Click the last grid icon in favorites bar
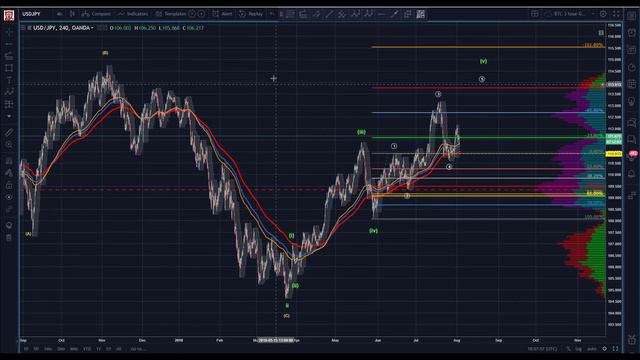Image resolution: width=640 pixels, height=360 pixels. [x=420, y=14]
